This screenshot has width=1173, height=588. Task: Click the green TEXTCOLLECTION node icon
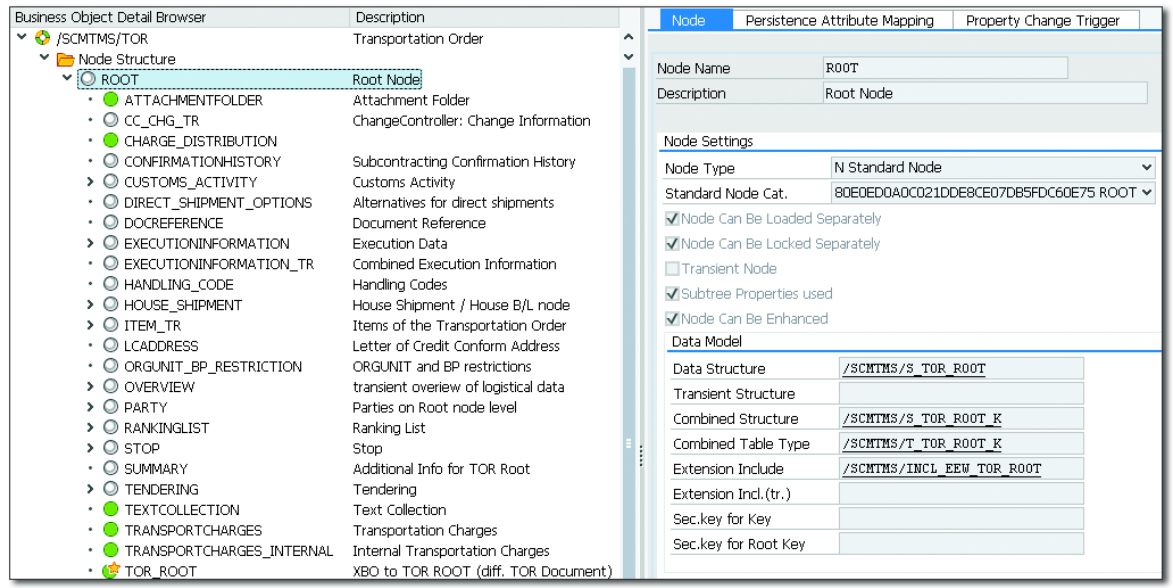click(x=110, y=510)
